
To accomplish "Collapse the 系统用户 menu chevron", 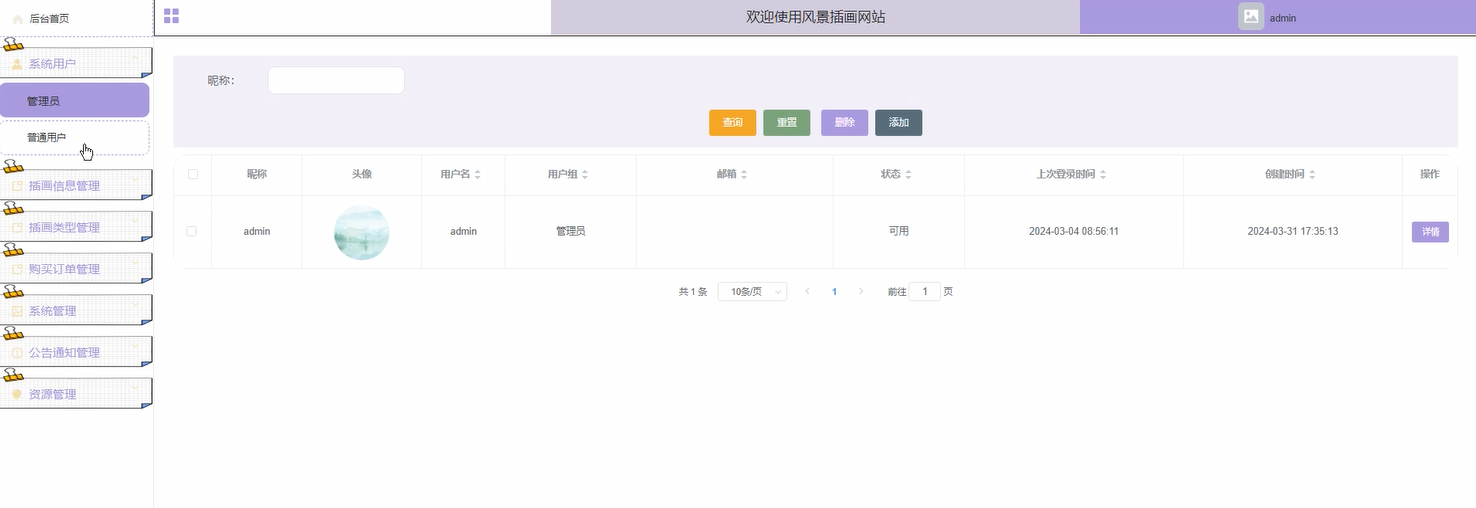I will click(x=136, y=59).
